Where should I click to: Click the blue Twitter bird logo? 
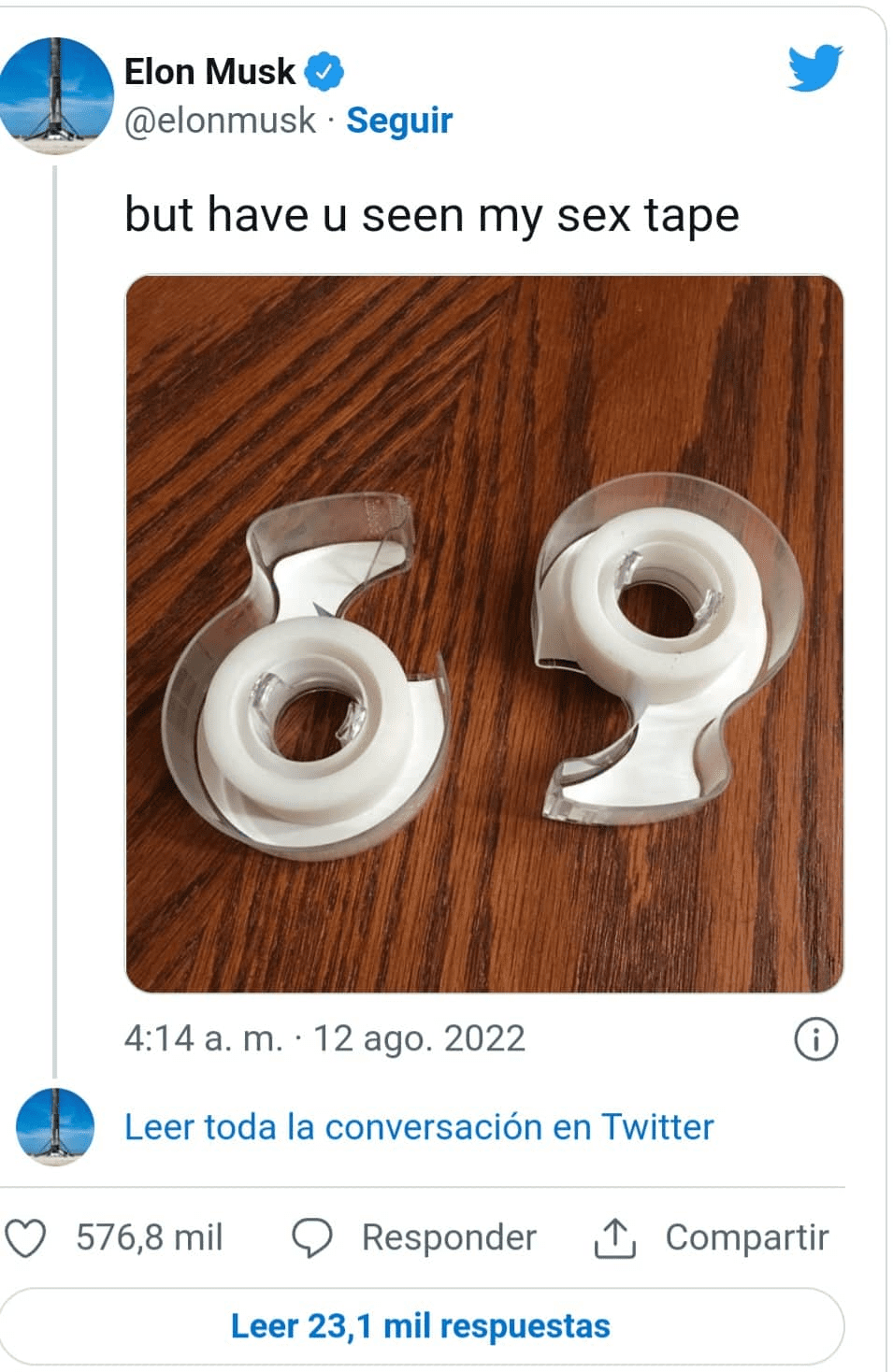[x=814, y=68]
